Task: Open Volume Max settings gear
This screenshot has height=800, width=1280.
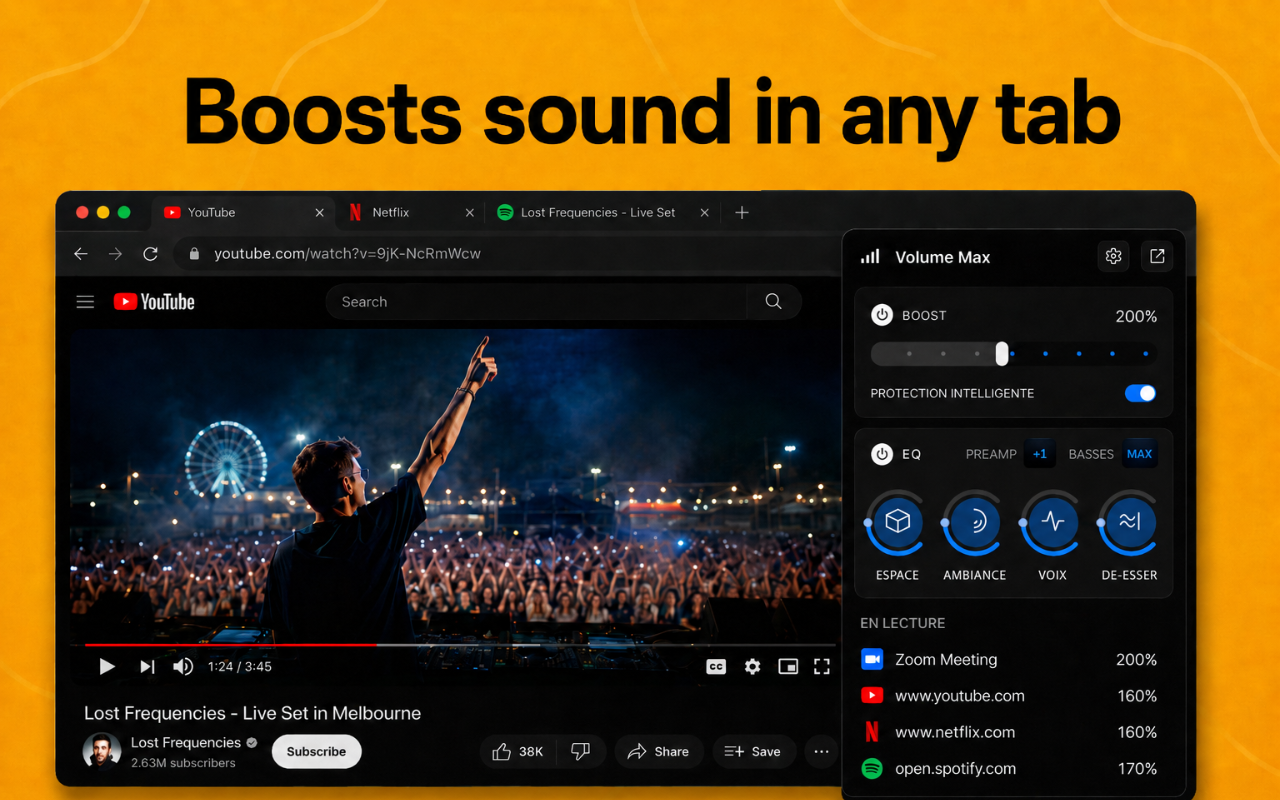Action: 1113,257
